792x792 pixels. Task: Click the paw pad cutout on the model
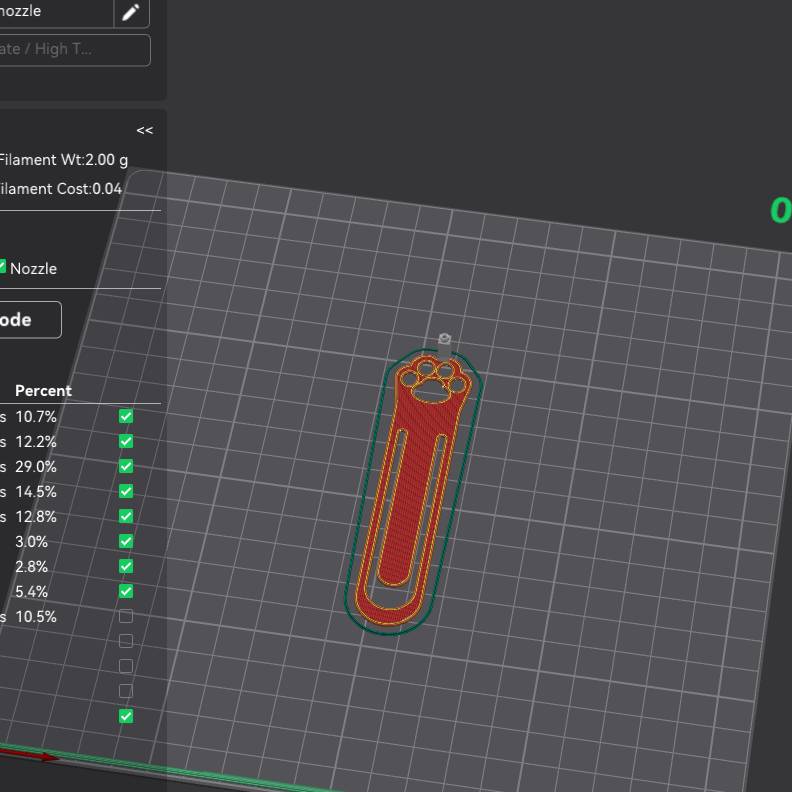click(431, 391)
